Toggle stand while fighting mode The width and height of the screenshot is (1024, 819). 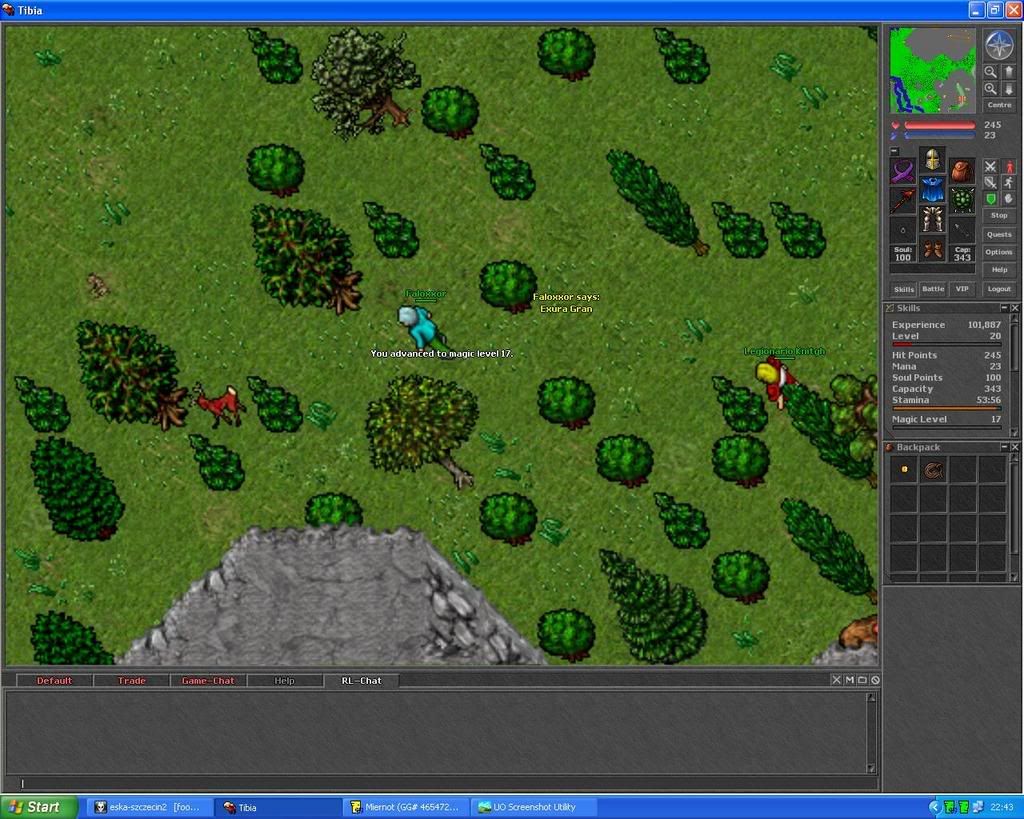click(1010, 166)
